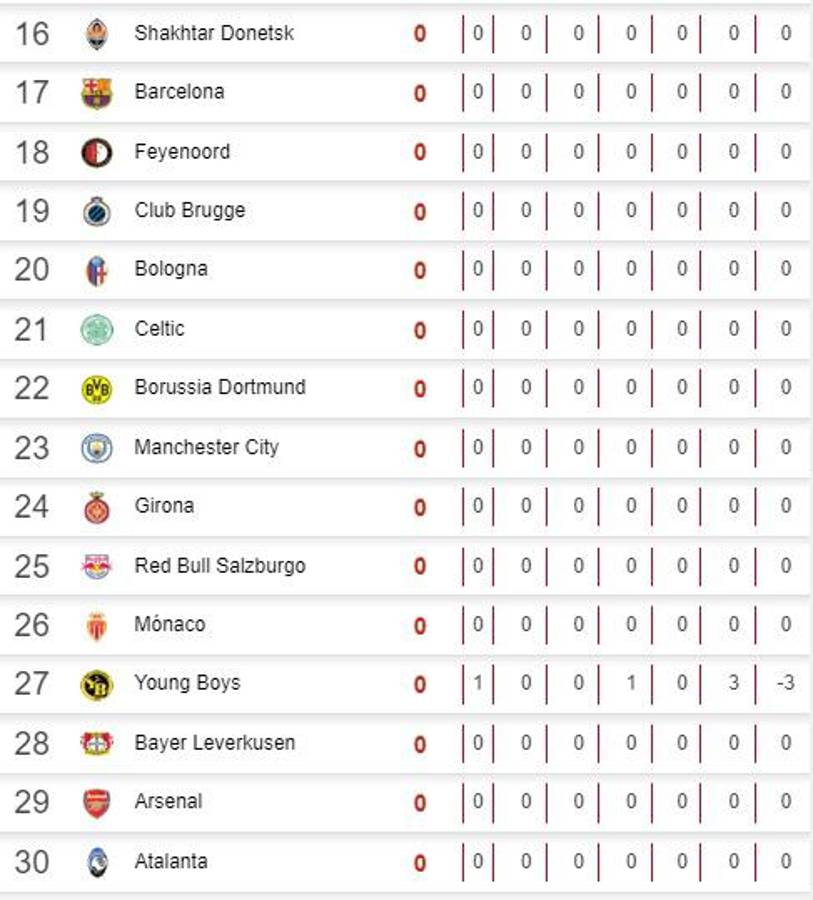Click Young Boys goal difference -3
The image size is (813, 900).
(x=785, y=684)
